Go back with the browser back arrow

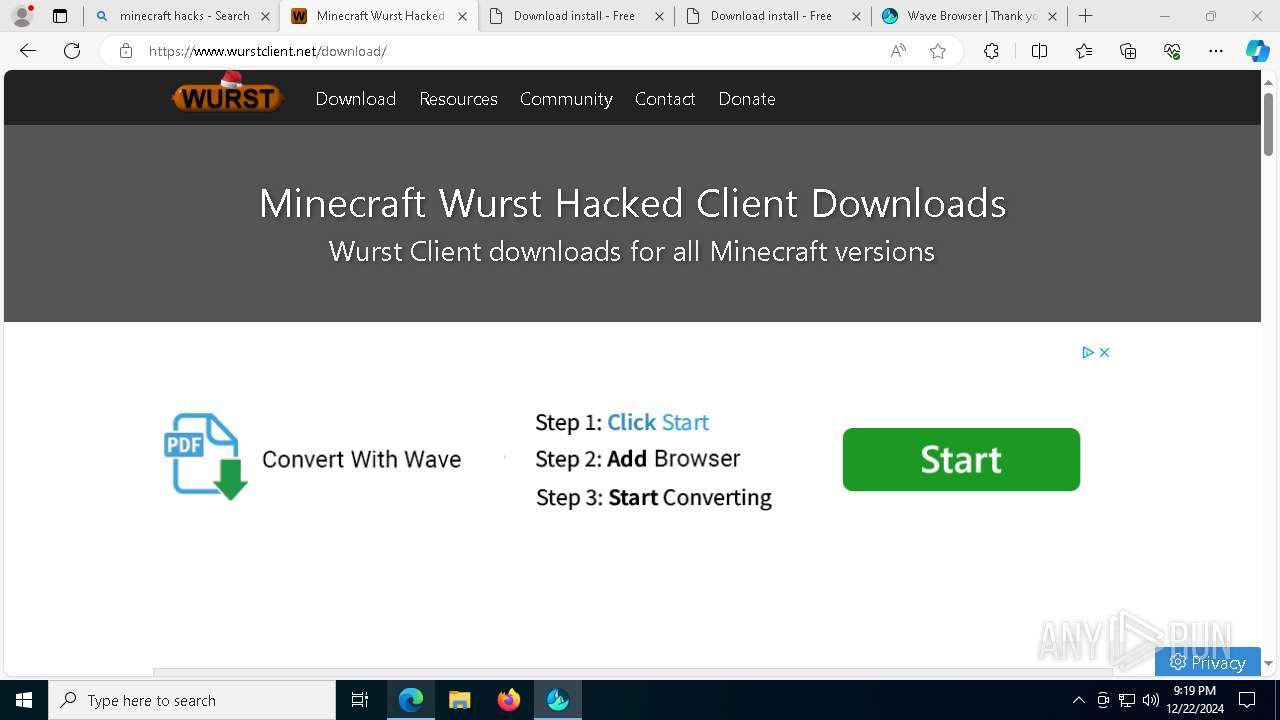pyautogui.click(x=28, y=51)
